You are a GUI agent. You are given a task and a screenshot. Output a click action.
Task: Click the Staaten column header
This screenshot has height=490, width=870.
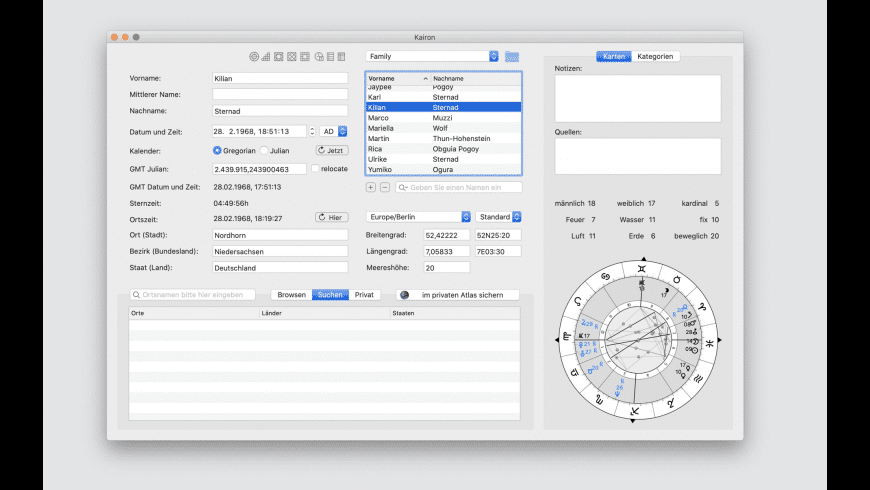coord(456,314)
